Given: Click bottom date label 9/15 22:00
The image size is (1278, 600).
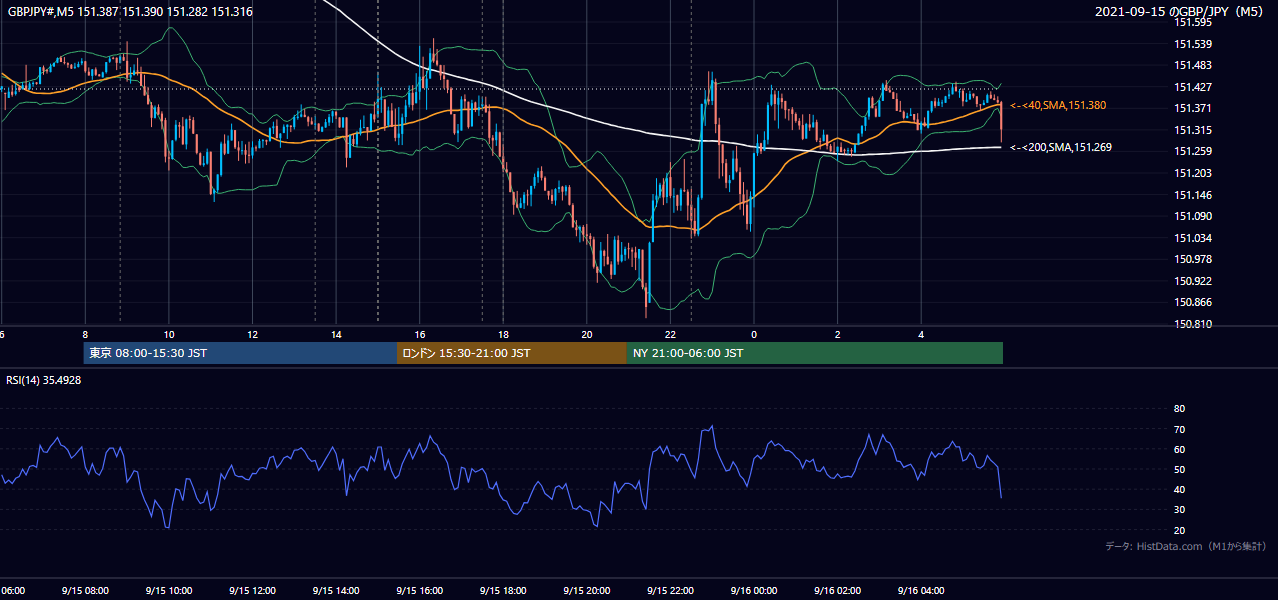Looking at the screenshot, I should [x=670, y=590].
